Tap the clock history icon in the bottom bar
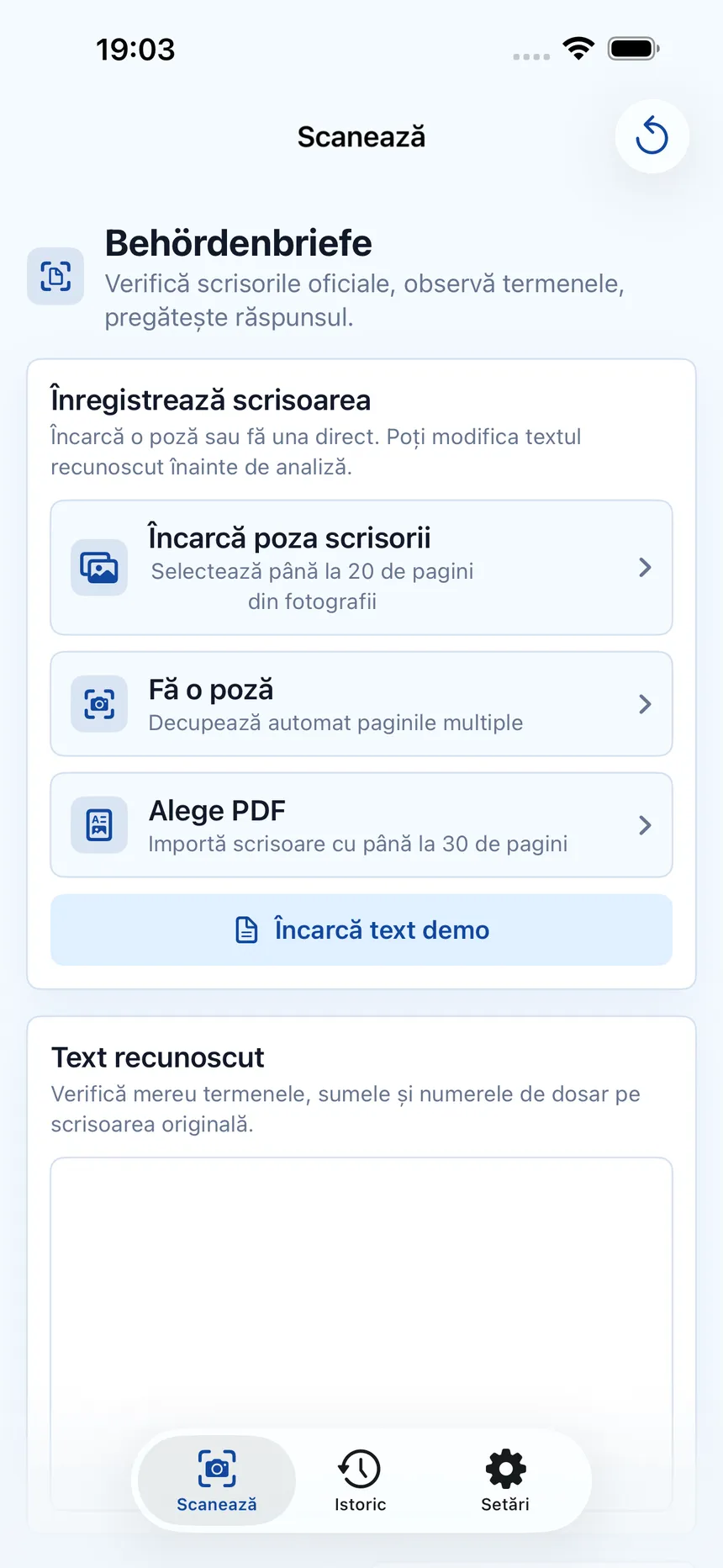The height and width of the screenshot is (1568, 723). (x=360, y=1469)
